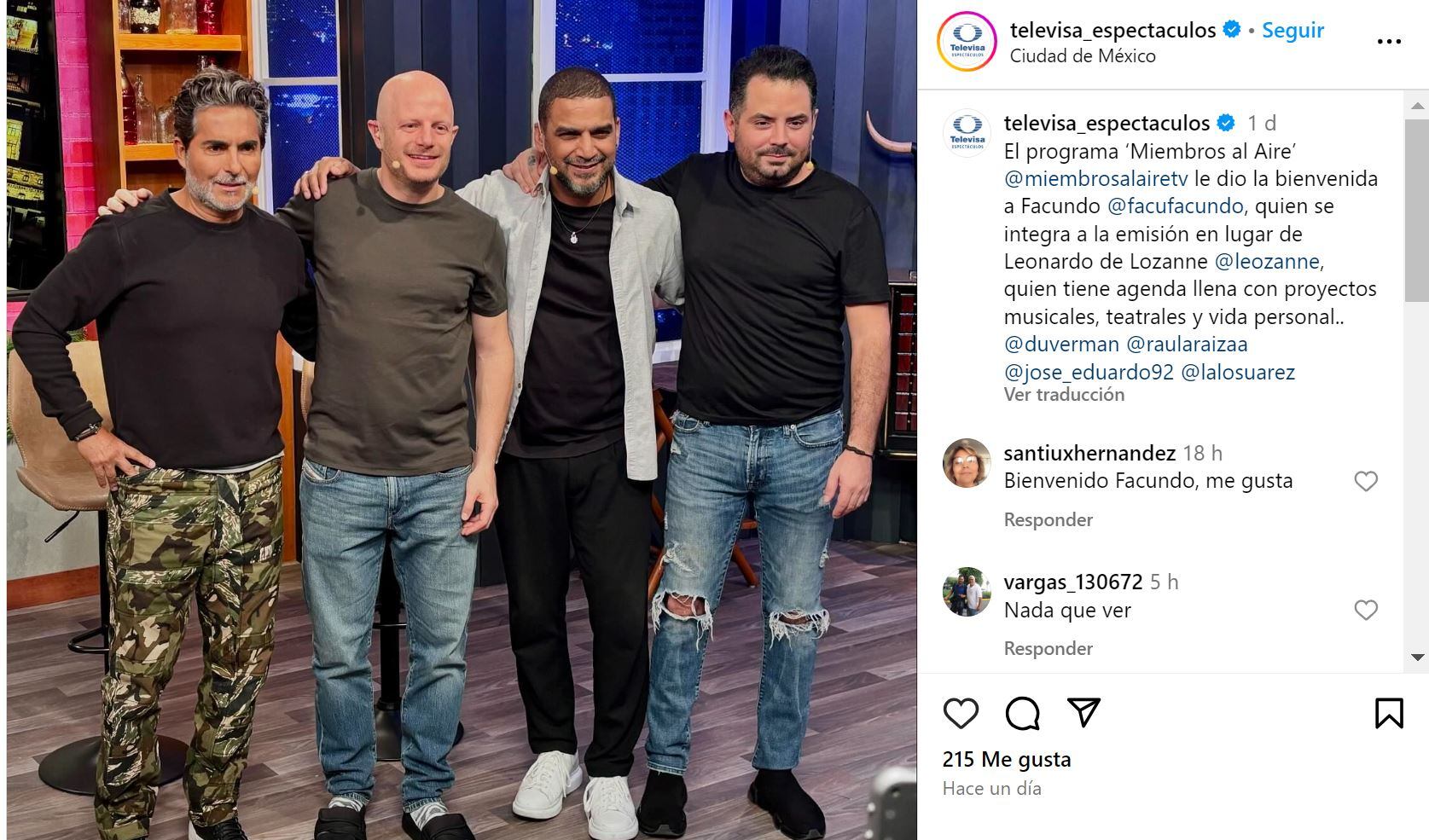Open santiuxhernandez profile avatar
Image resolution: width=1429 pixels, height=840 pixels.
pos(967,463)
